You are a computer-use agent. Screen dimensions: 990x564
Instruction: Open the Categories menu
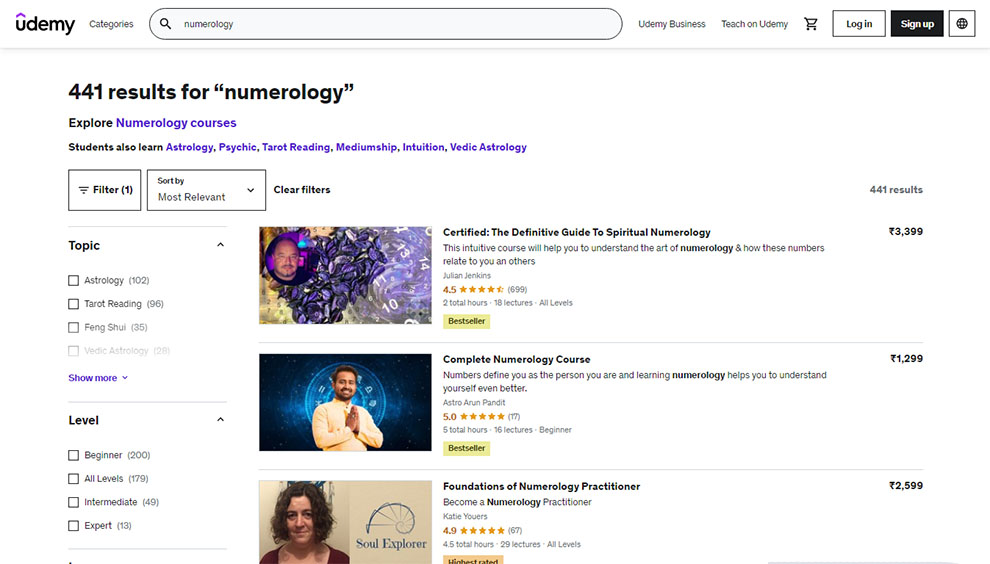point(111,24)
